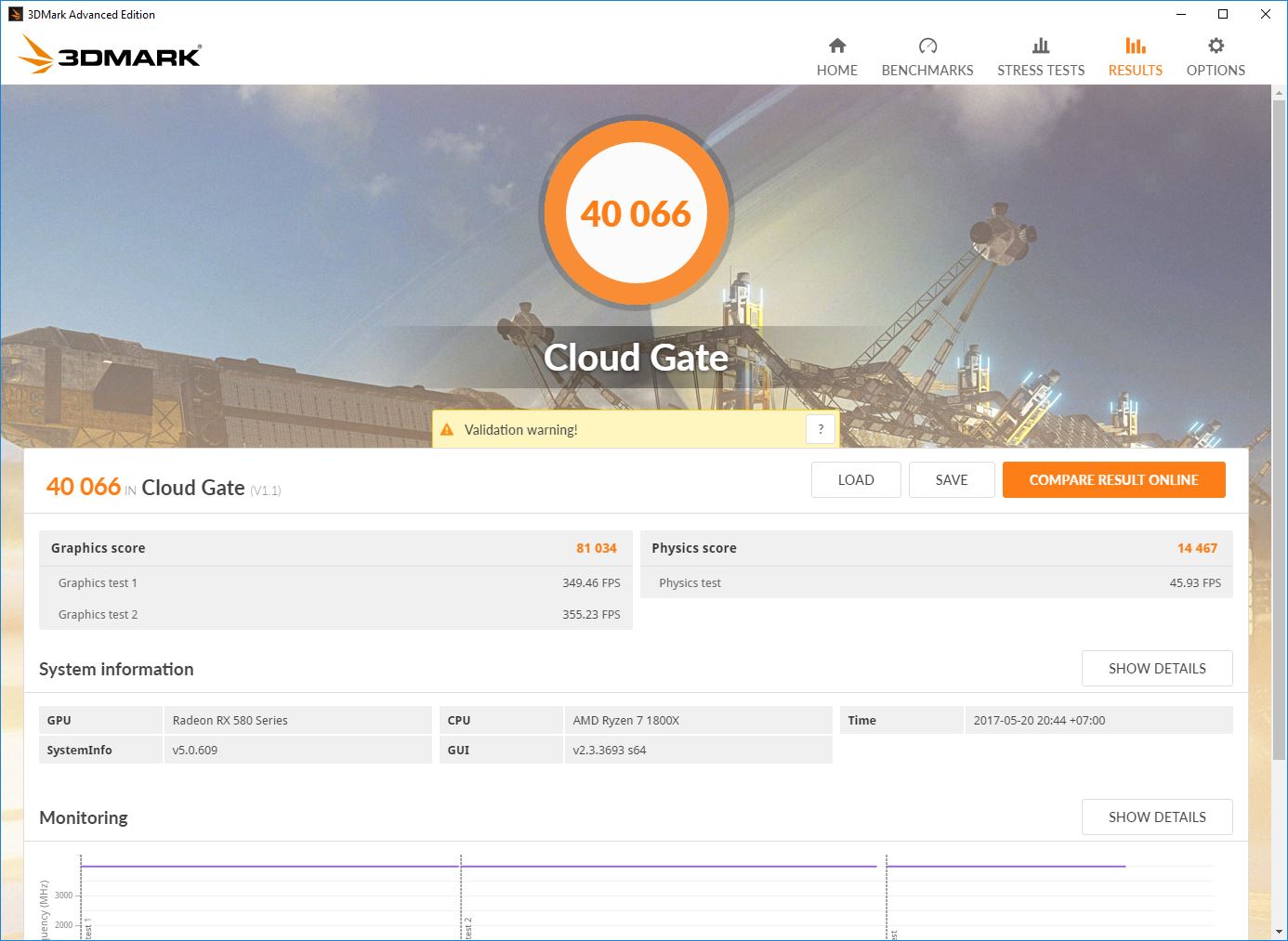Click the scrollbar down arrow

[1279, 932]
